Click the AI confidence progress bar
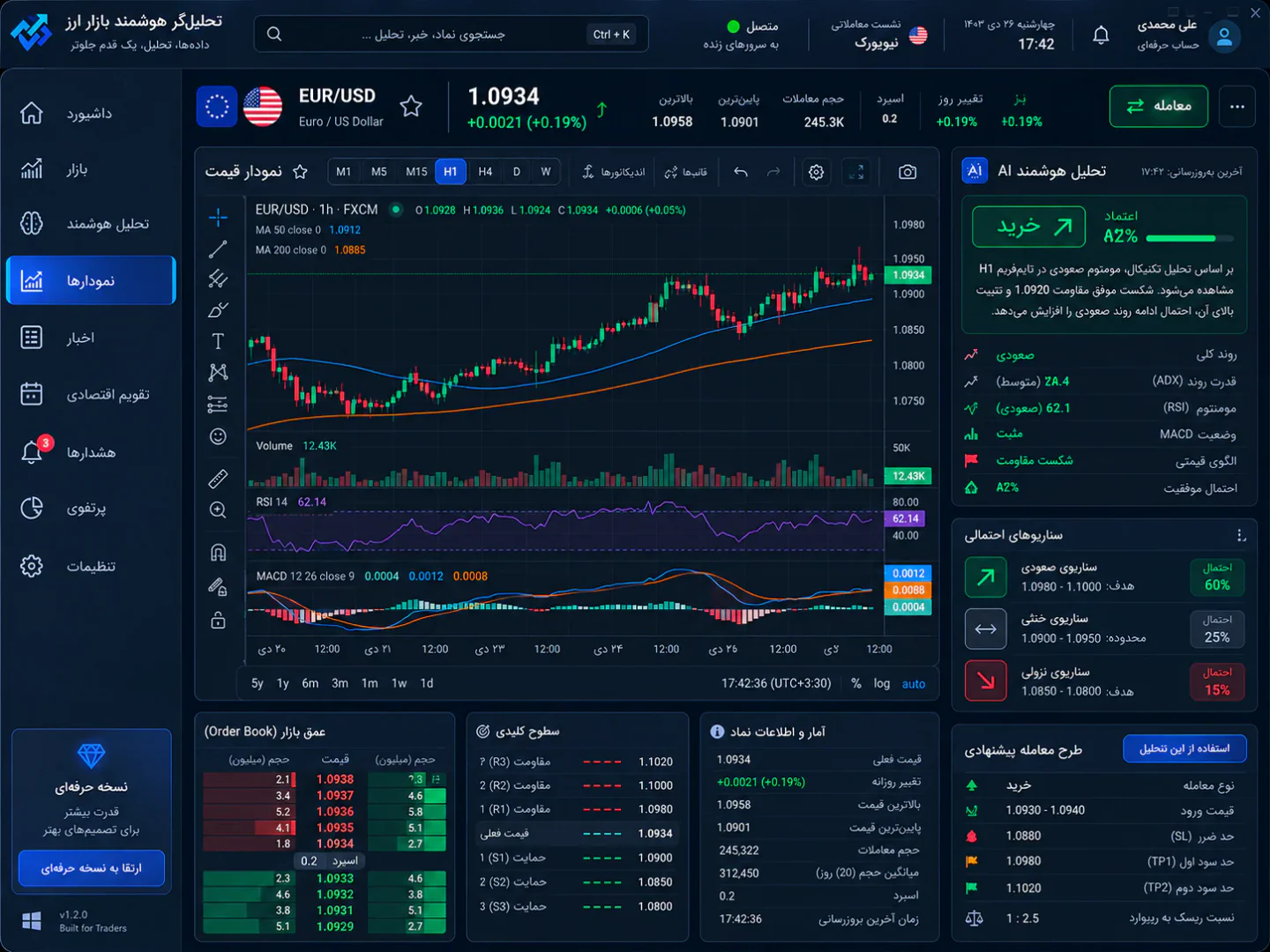This screenshot has height=952, width=1270. pos(1189,238)
